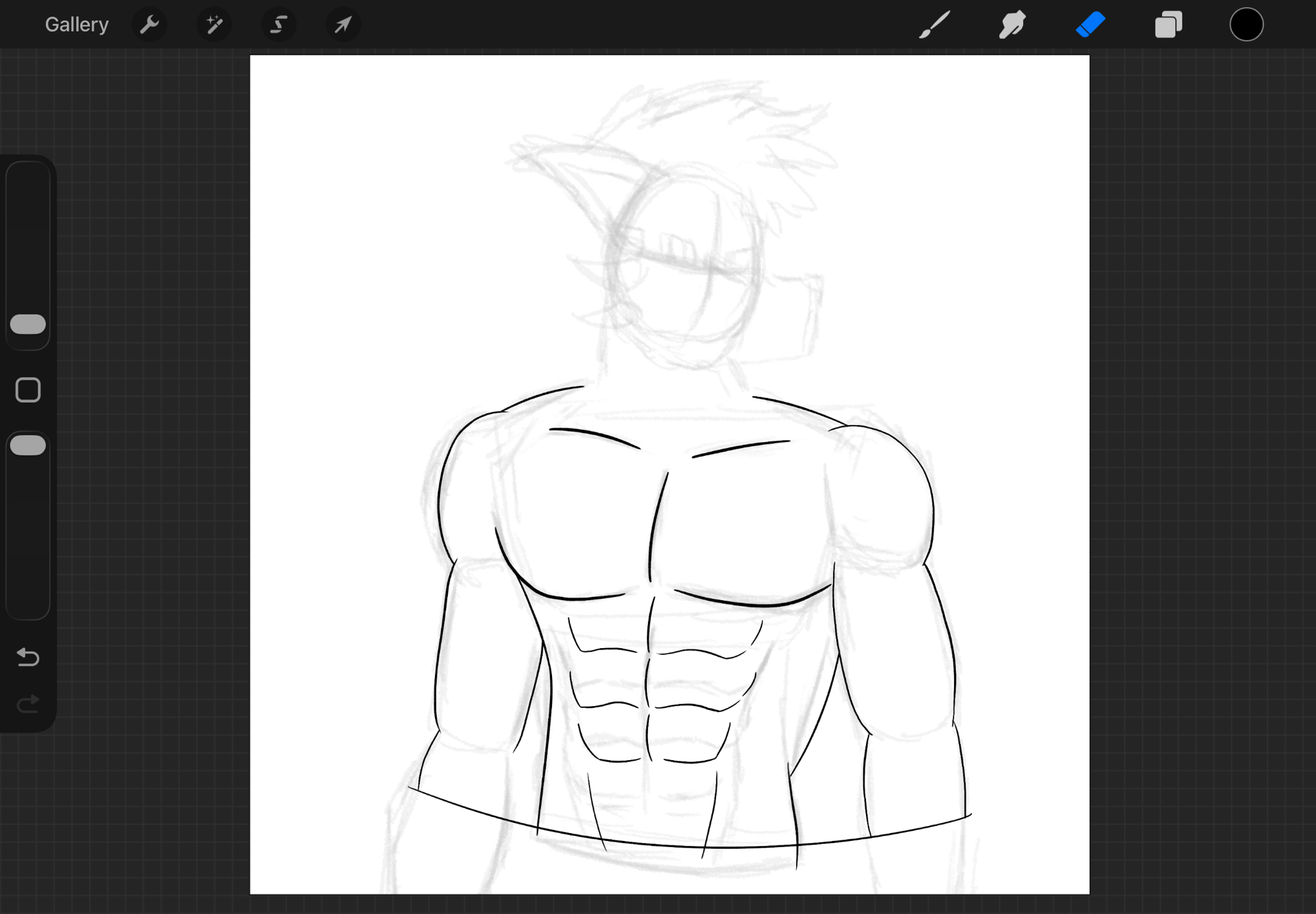Select the Paint brush tool
The width and height of the screenshot is (1316, 914).
[934, 25]
